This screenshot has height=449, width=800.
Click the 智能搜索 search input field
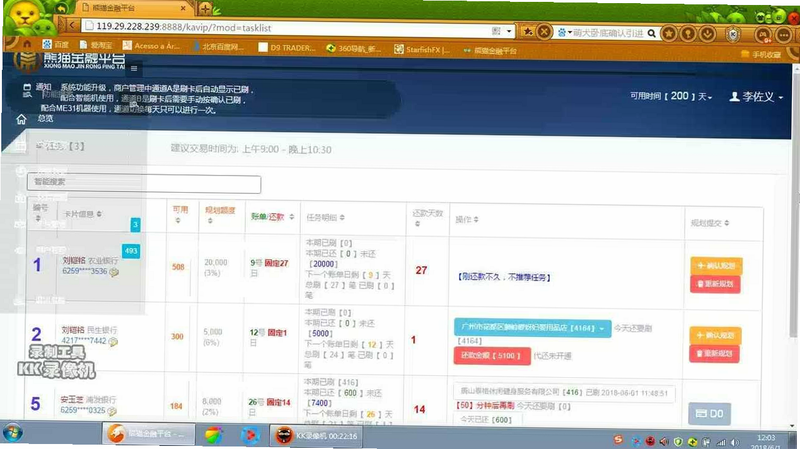144,184
